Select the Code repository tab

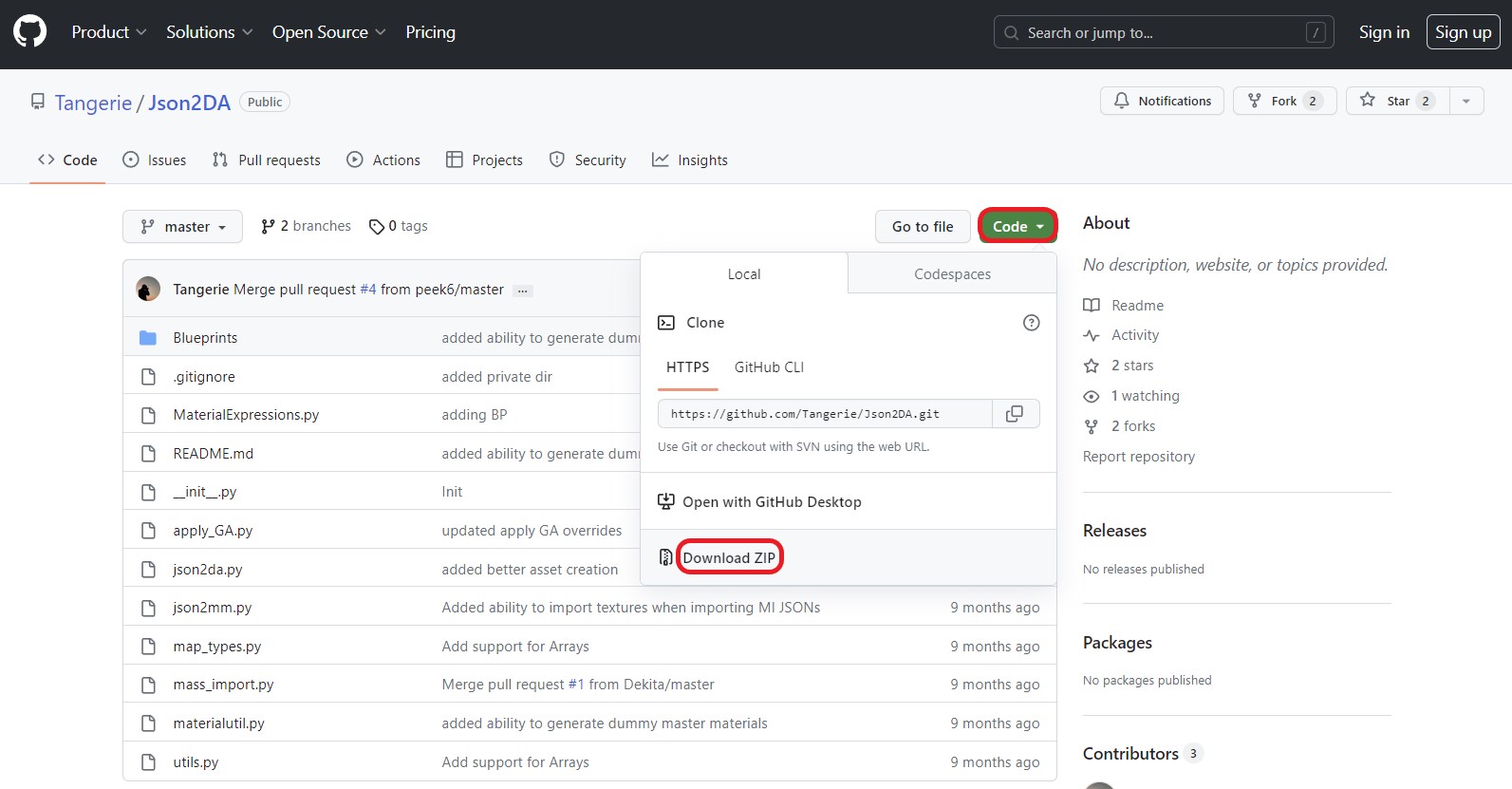click(67, 160)
